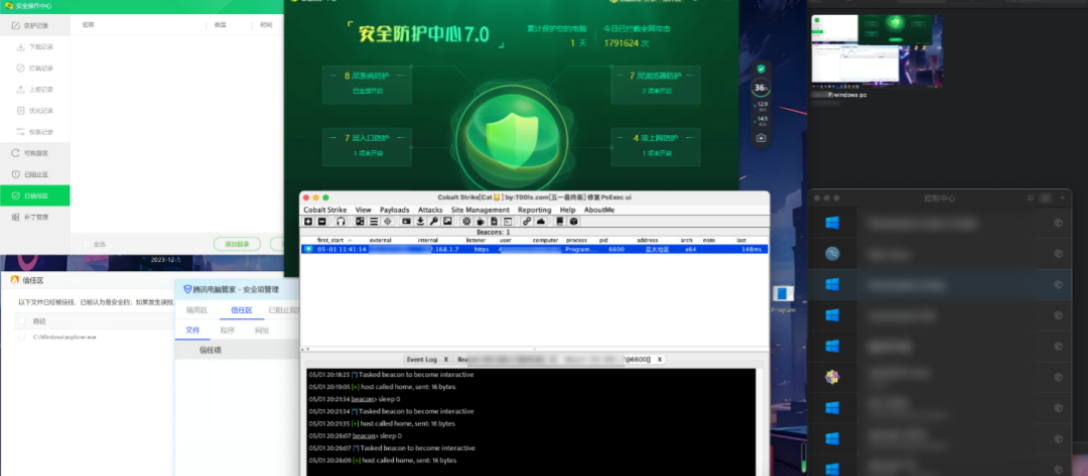Click the chain link host file icon

527,221
